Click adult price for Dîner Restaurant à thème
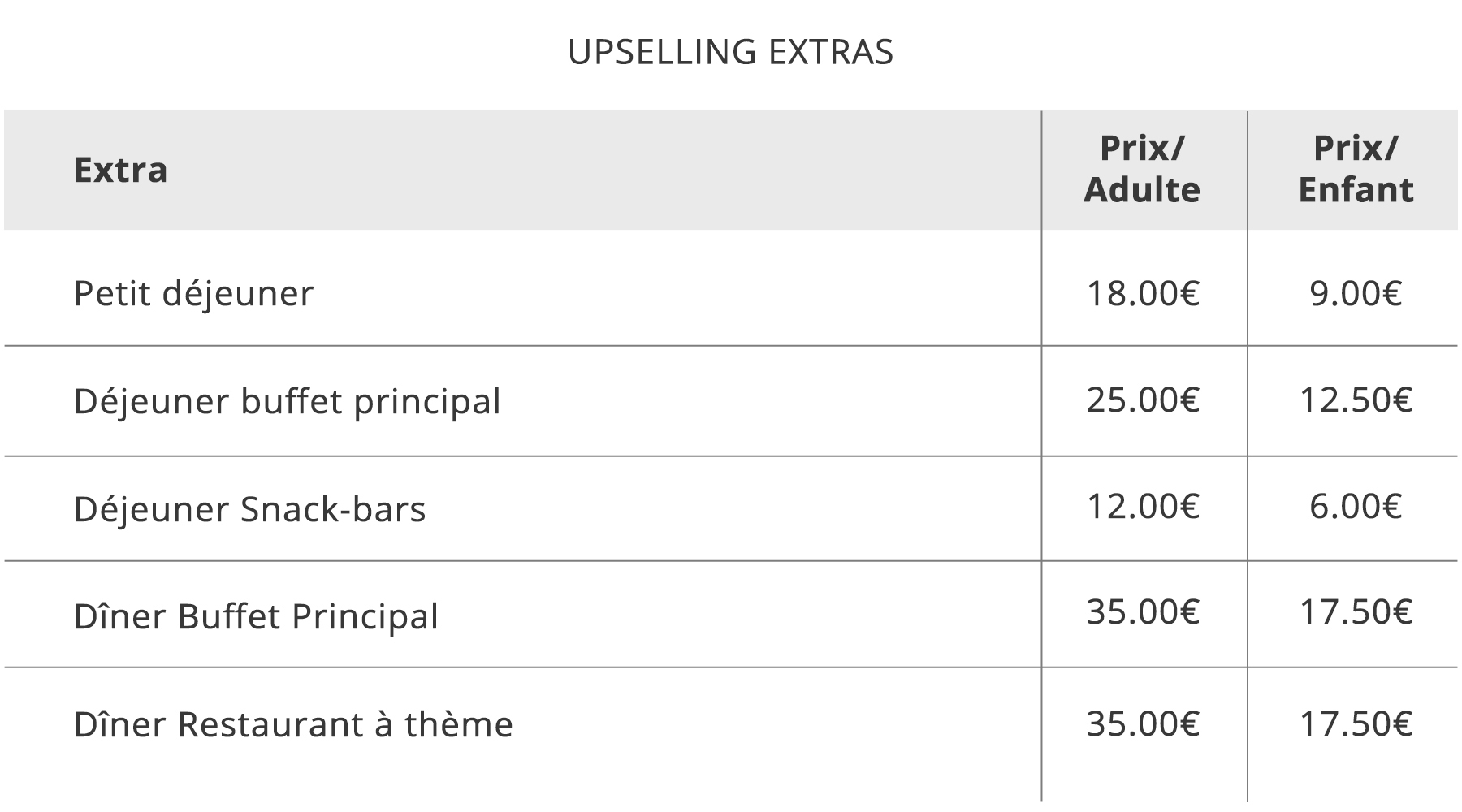 coord(1143,723)
